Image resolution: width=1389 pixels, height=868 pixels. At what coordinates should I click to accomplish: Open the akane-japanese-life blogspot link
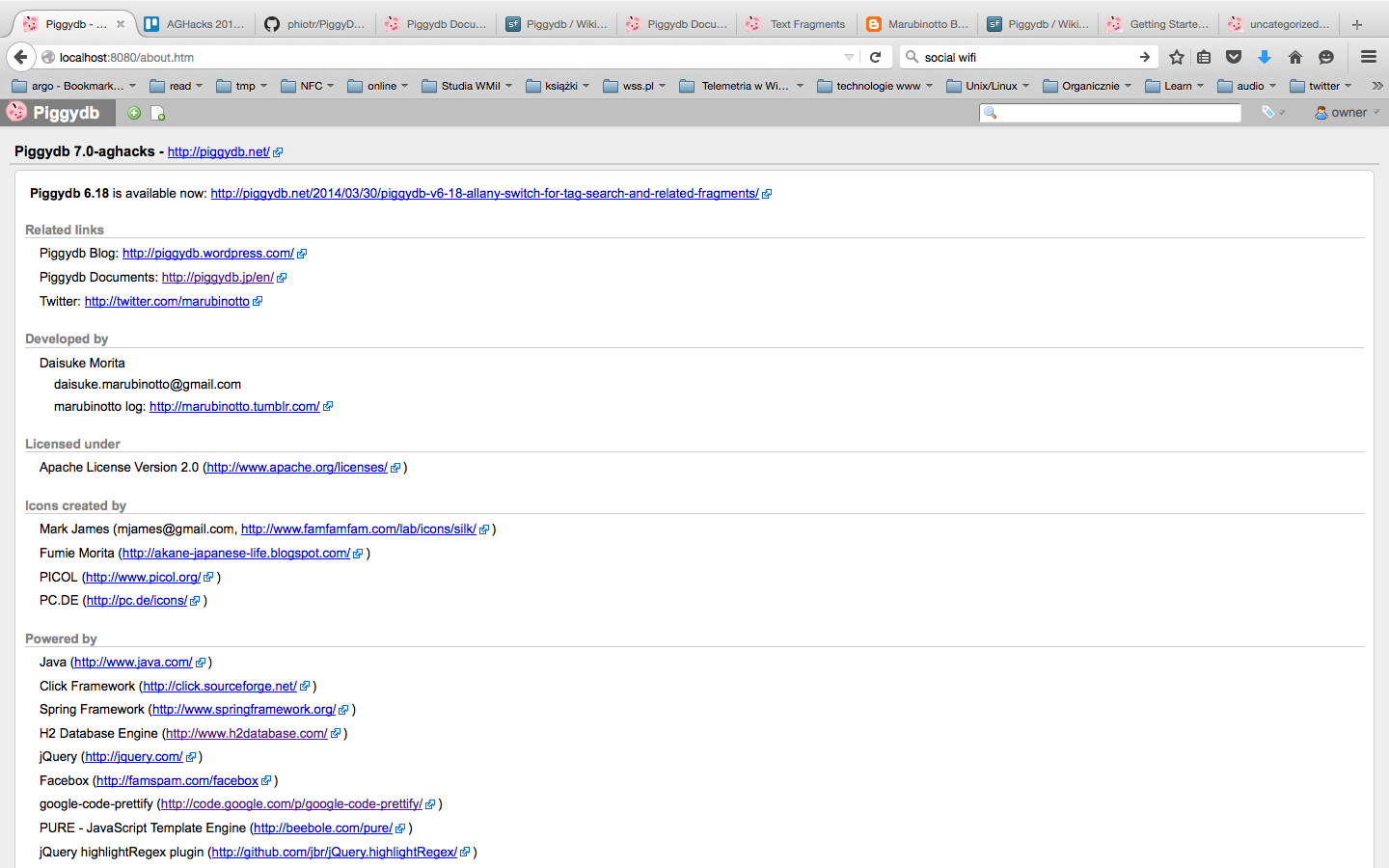click(x=236, y=554)
